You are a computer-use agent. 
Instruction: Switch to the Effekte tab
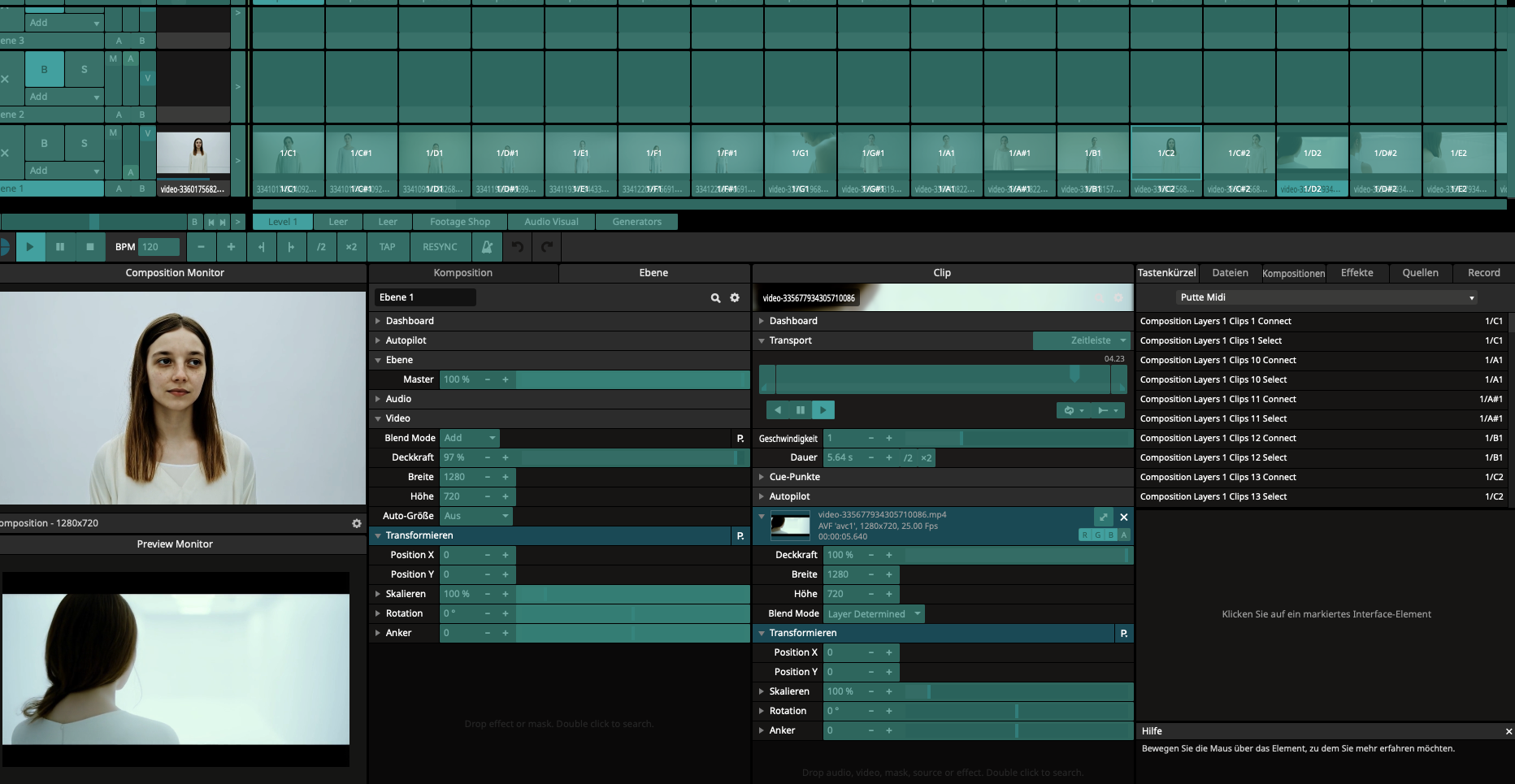coord(1357,273)
